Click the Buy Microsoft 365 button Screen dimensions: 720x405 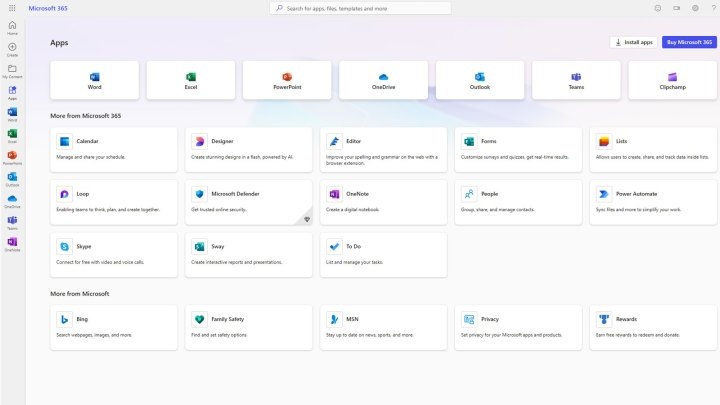click(689, 42)
